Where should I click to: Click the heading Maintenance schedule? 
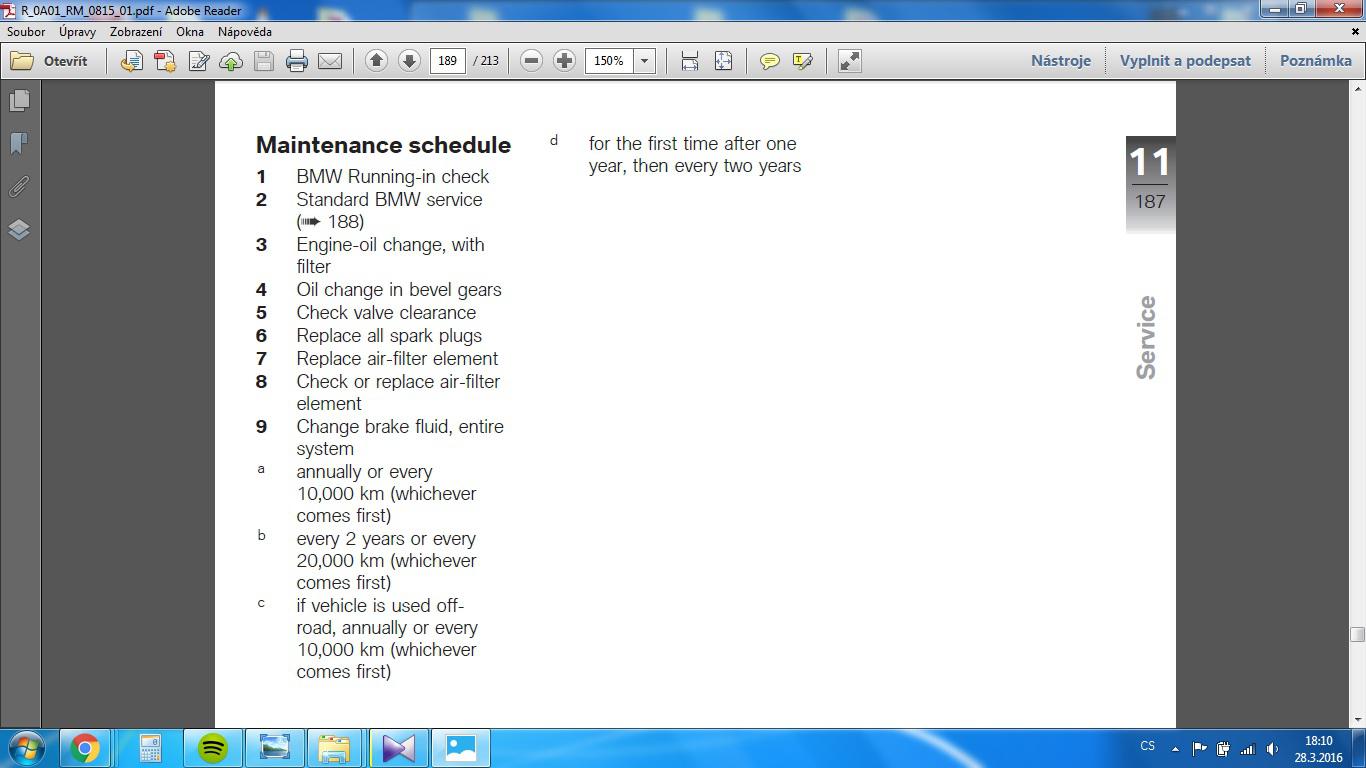(x=383, y=145)
